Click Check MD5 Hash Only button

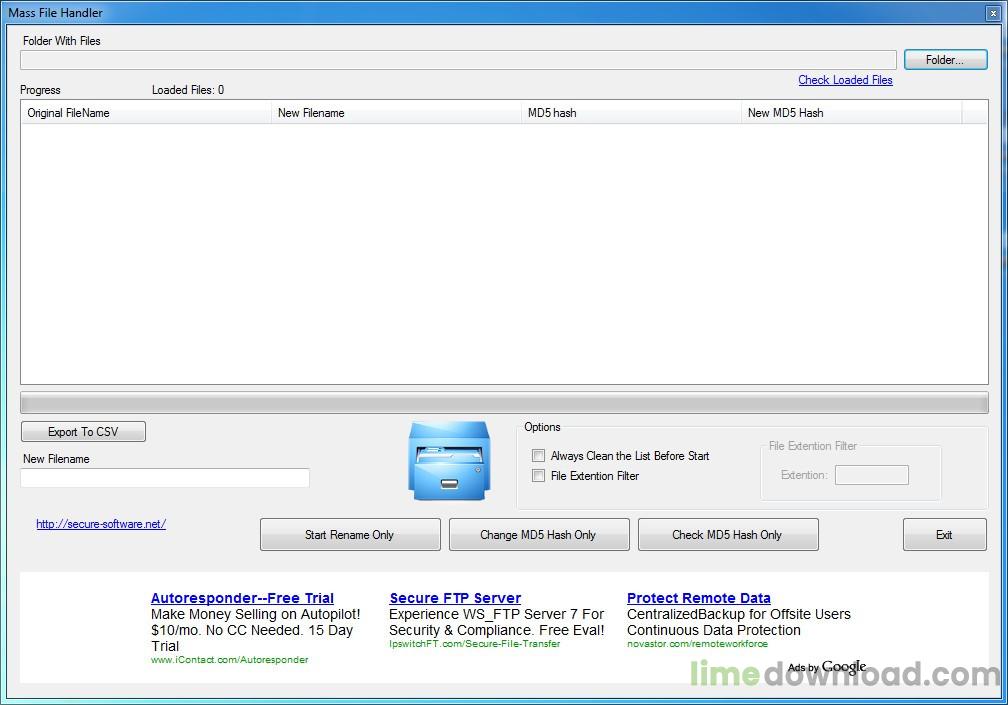[728, 535]
